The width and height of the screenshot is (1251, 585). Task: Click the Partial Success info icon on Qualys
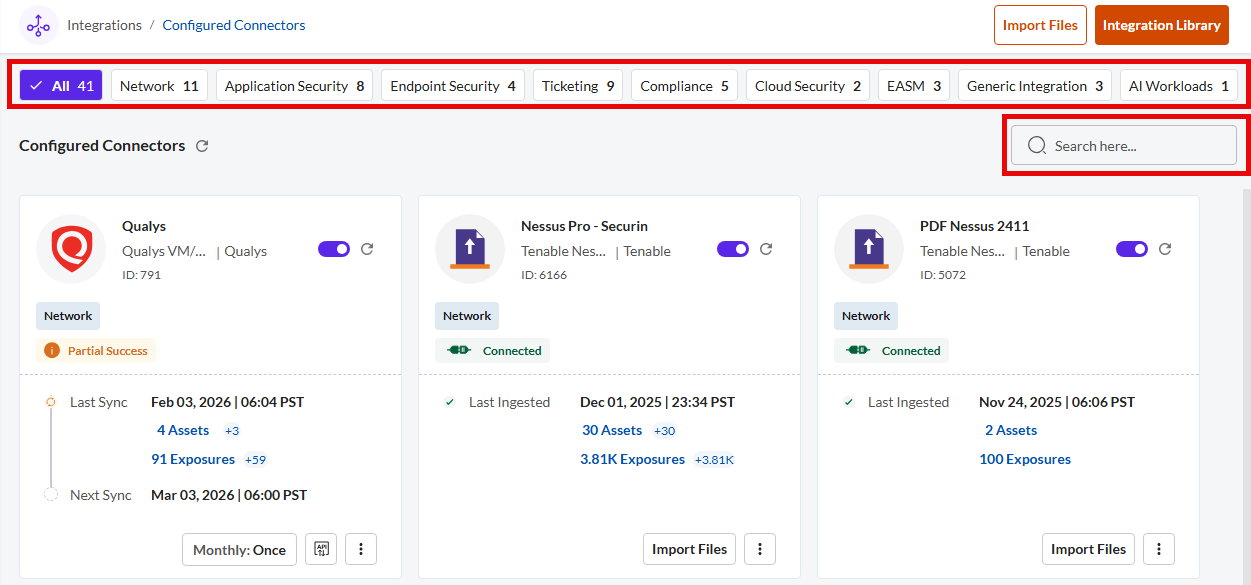(52, 351)
